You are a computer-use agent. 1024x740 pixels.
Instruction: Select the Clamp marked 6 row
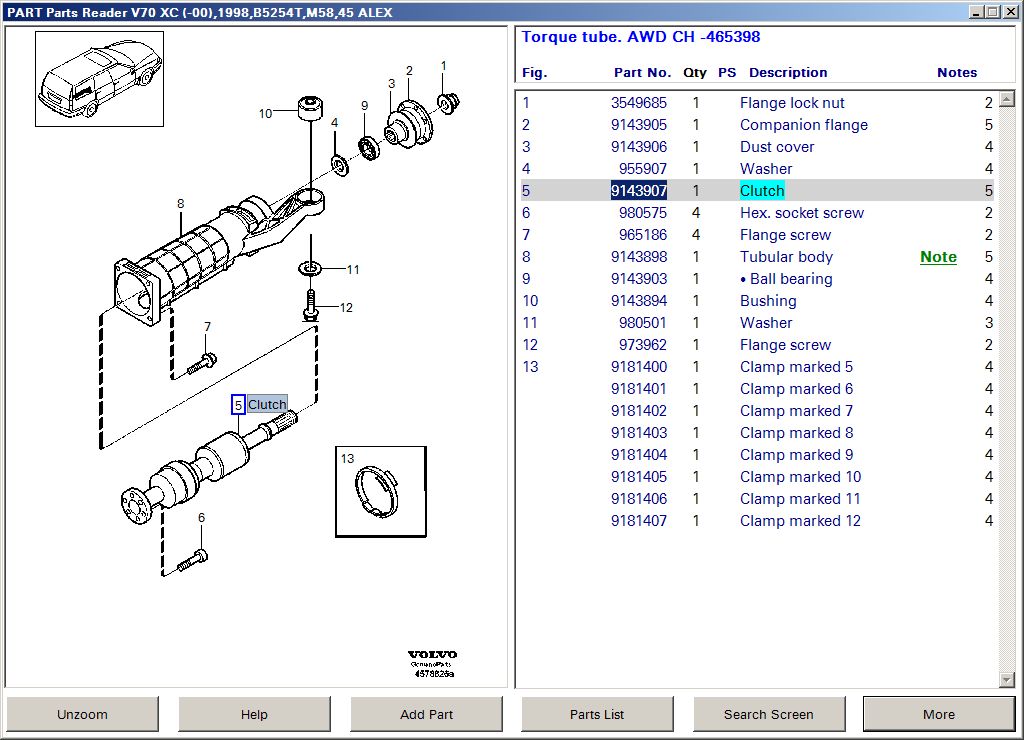tap(758, 389)
